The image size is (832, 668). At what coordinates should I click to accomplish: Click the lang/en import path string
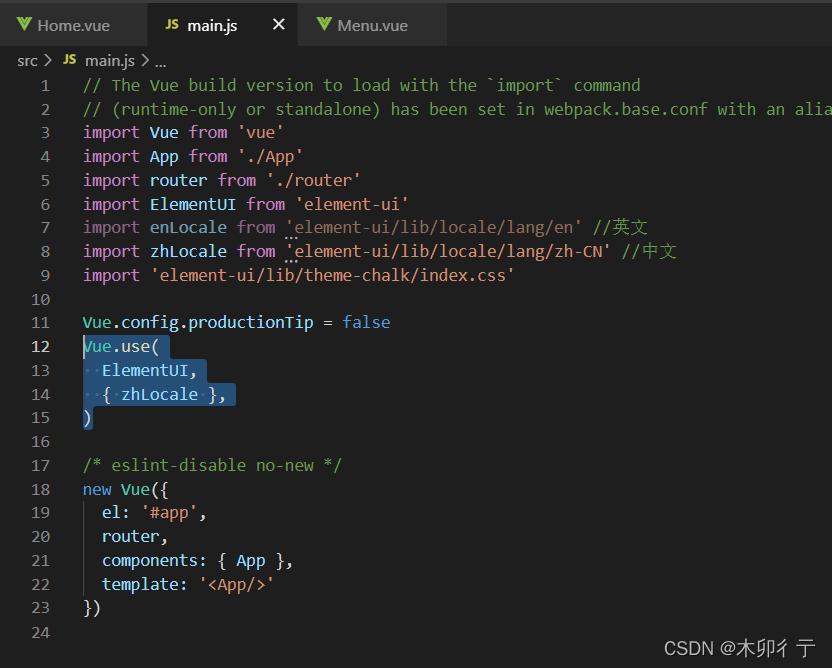click(434, 227)
